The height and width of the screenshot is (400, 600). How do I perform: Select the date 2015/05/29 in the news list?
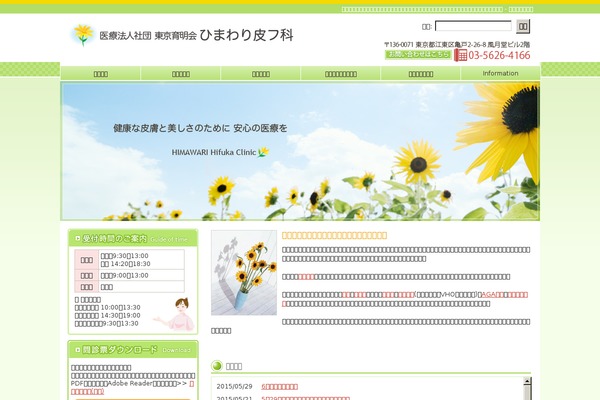[234, 387]
